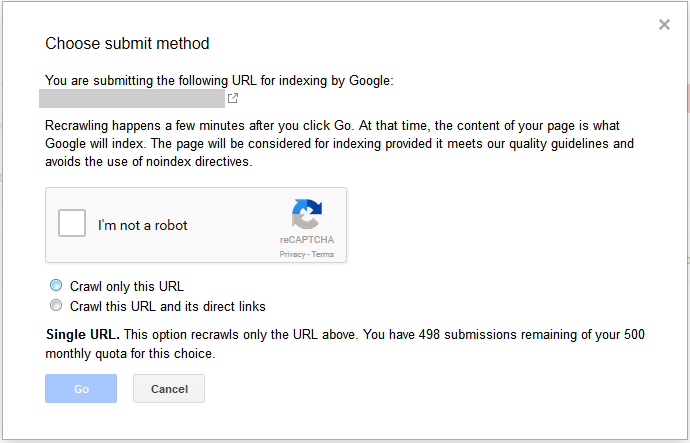Image resolution: width=690 pixels, height=443 pixels.
Task: Click the bold "Single URL." text
Action: pyautogui.click(x=83, y=335)
